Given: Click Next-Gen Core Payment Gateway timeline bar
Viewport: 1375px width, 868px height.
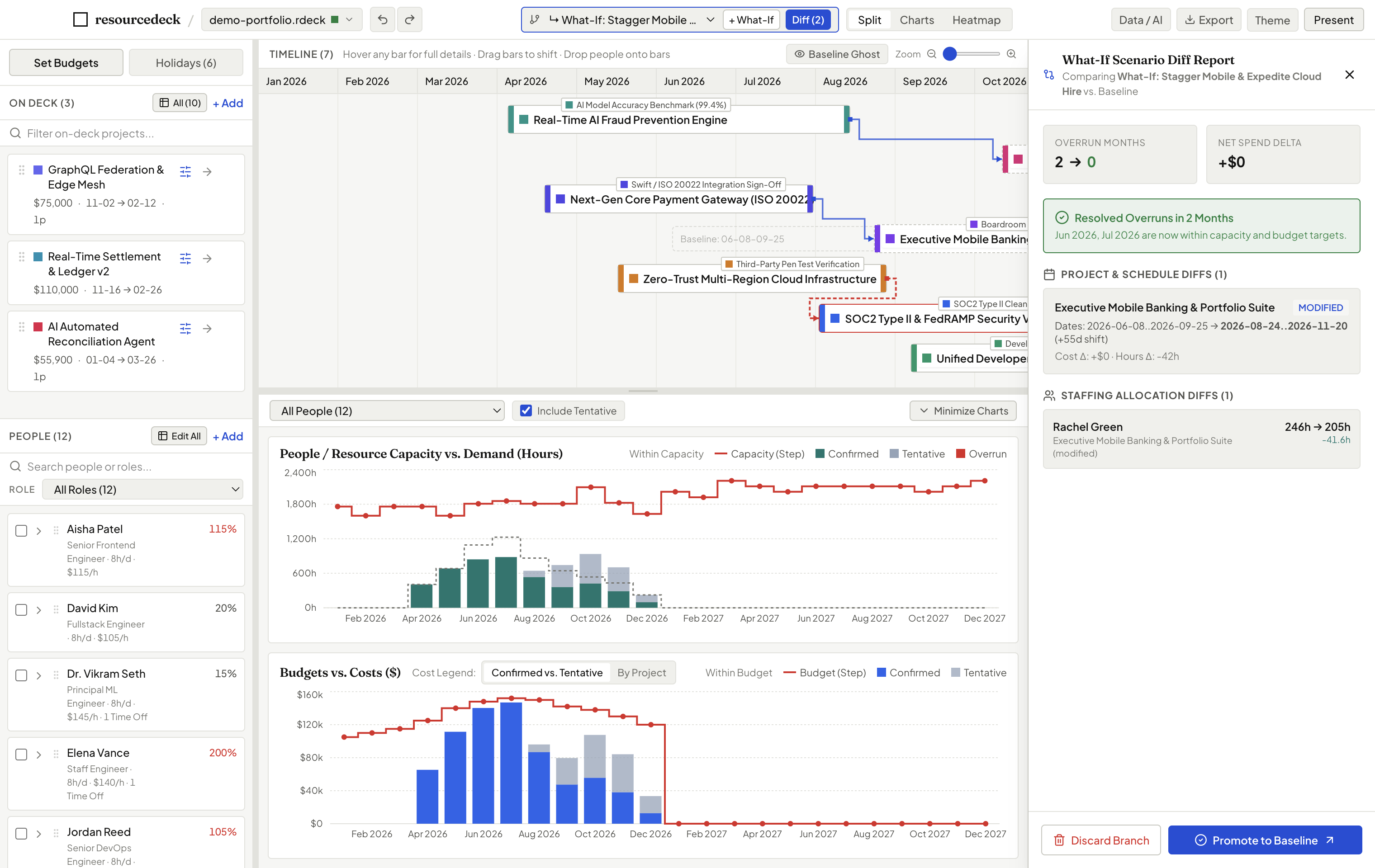Looking at the screenshot, I should pyautogui.click(x=679, y=199).
